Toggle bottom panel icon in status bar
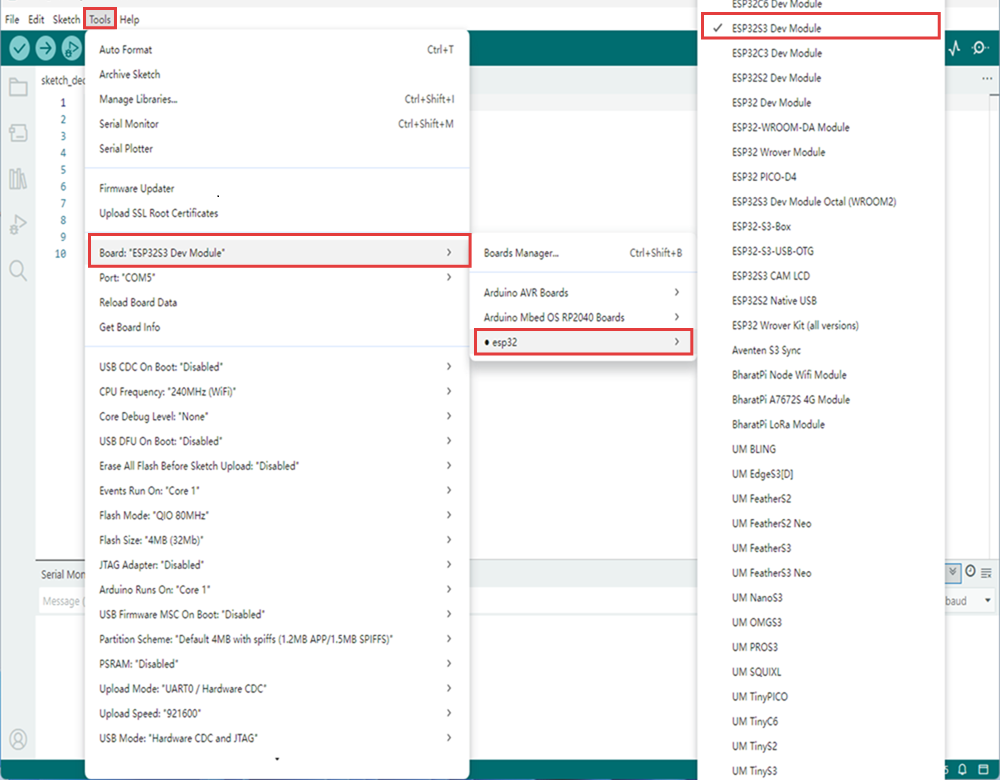The height and width of the screenshot is (780, 1000). [x=984, y=769]
